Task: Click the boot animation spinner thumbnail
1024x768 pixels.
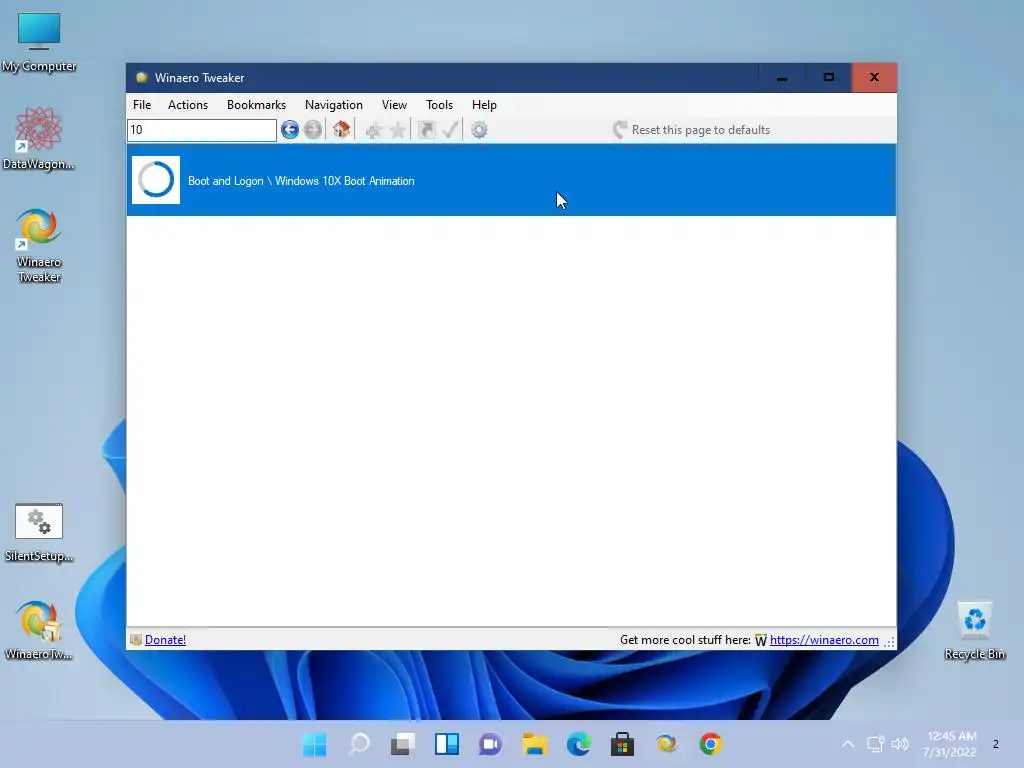Action: coord(156,180)
